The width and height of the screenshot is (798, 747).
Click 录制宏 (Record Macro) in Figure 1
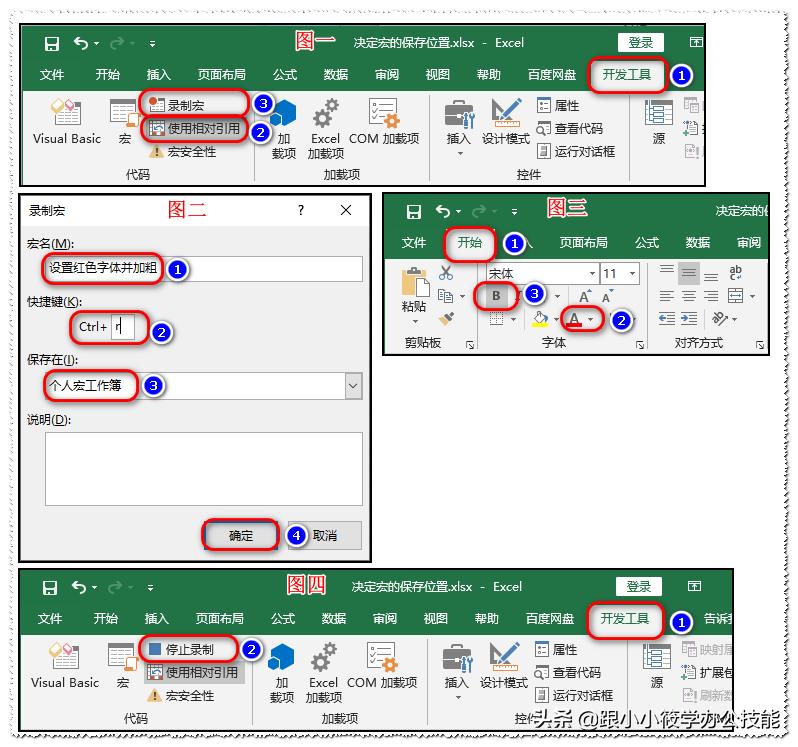[177, 105]
